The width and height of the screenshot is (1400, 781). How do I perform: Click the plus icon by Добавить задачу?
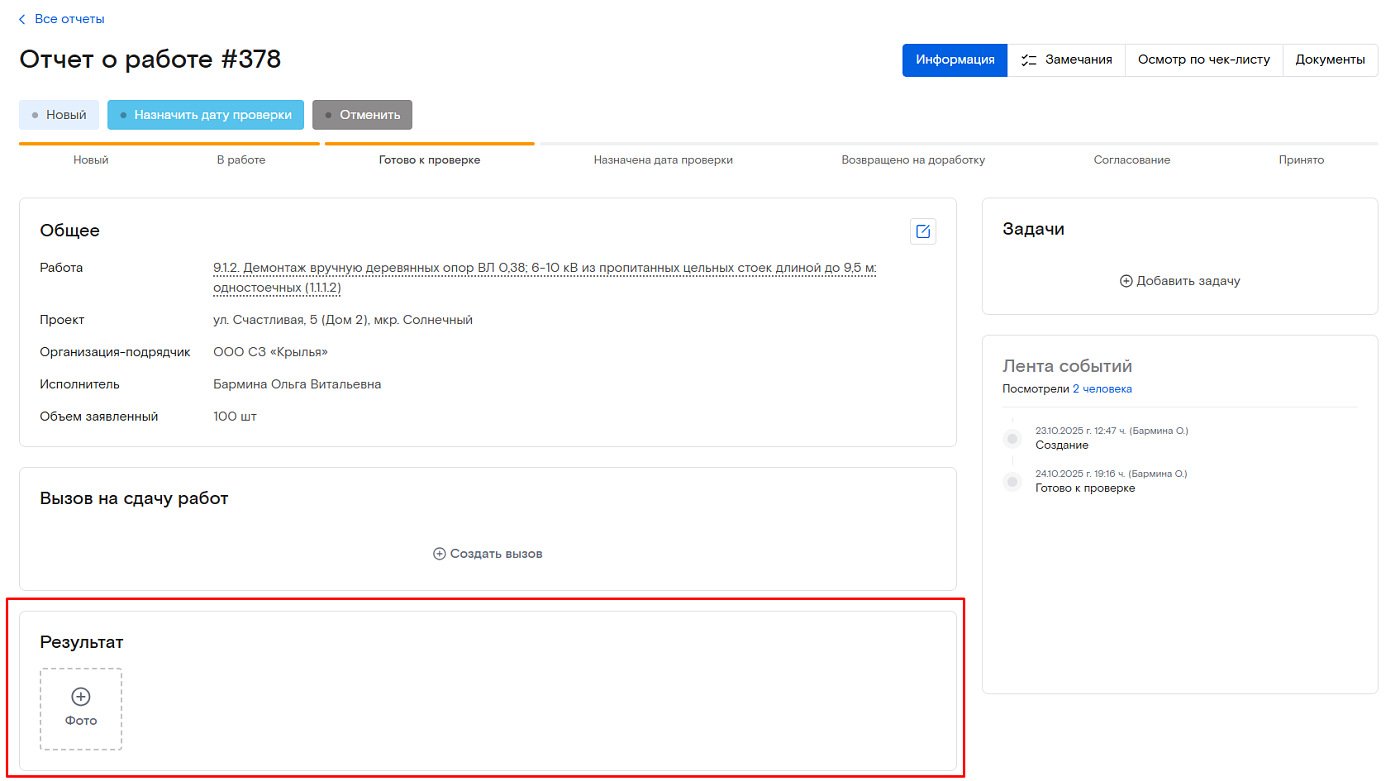(1126, 281)
